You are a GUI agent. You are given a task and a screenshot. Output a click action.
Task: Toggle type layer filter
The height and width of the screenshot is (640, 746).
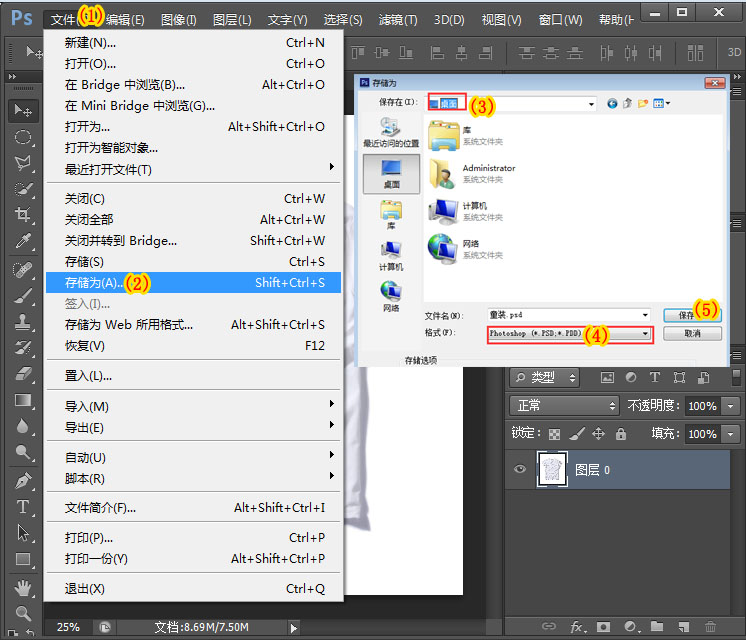(655, 377)
